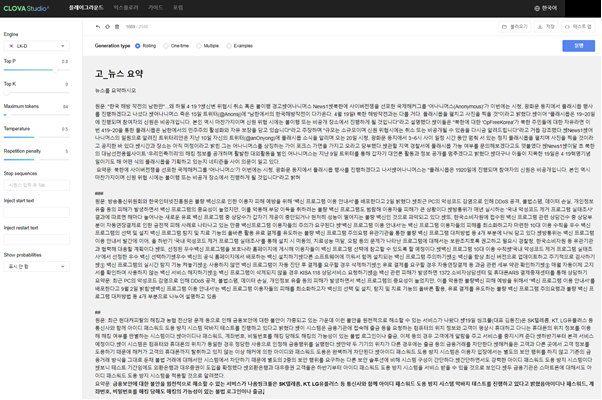Click the 테스트 앱 button
602x400 pixels.
click(x=578, y=26)
